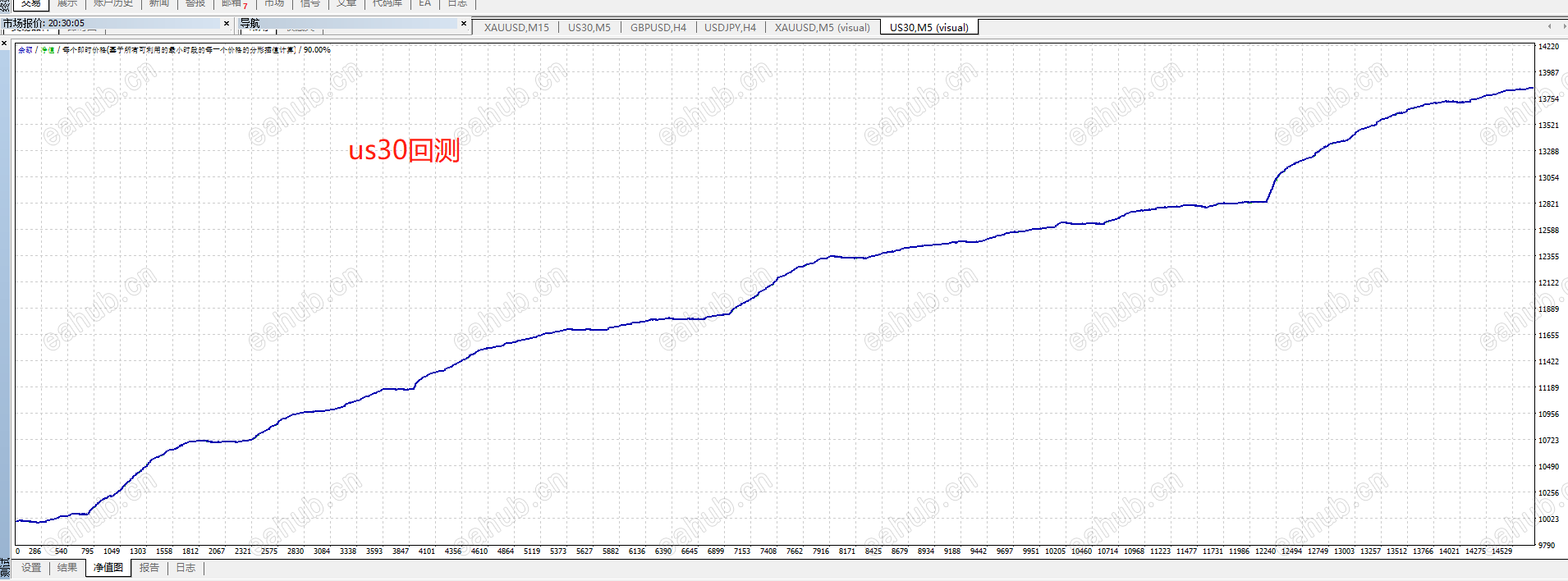1568x581 pixels.
Task: Close the strategy tester panel
Action: pyautogui.click(x=4, y=43)
